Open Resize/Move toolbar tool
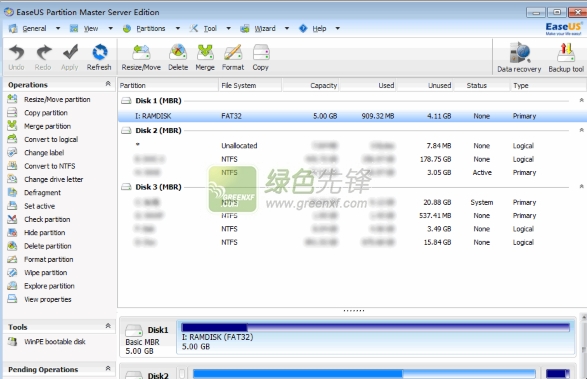Image resolution: width=587 pixels, height=379 pixels. coord(141,57)
